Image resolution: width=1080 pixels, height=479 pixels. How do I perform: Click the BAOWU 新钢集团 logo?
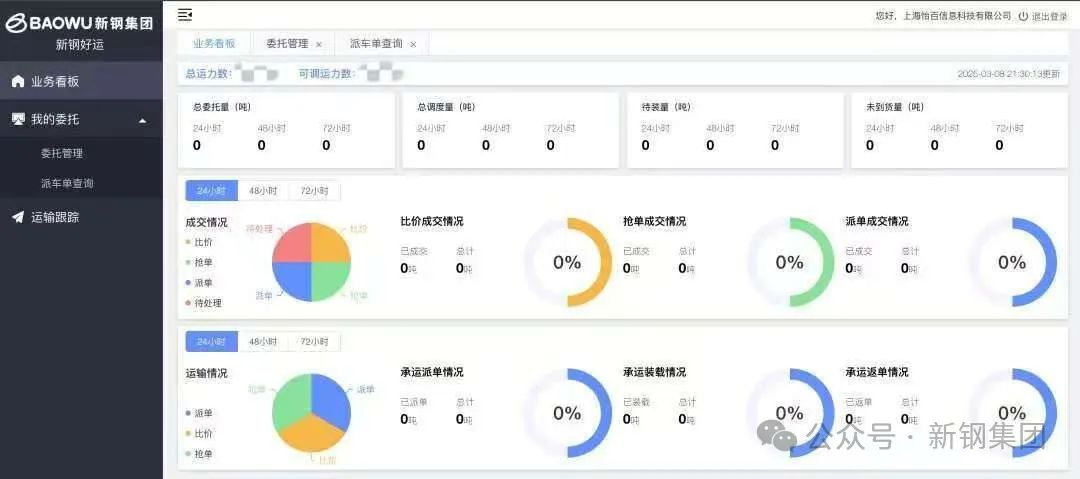click(80, 23)
